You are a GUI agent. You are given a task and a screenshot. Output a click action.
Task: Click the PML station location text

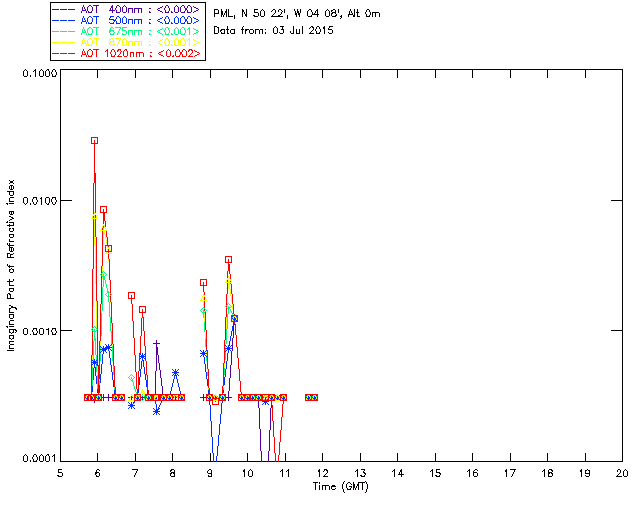297,14
